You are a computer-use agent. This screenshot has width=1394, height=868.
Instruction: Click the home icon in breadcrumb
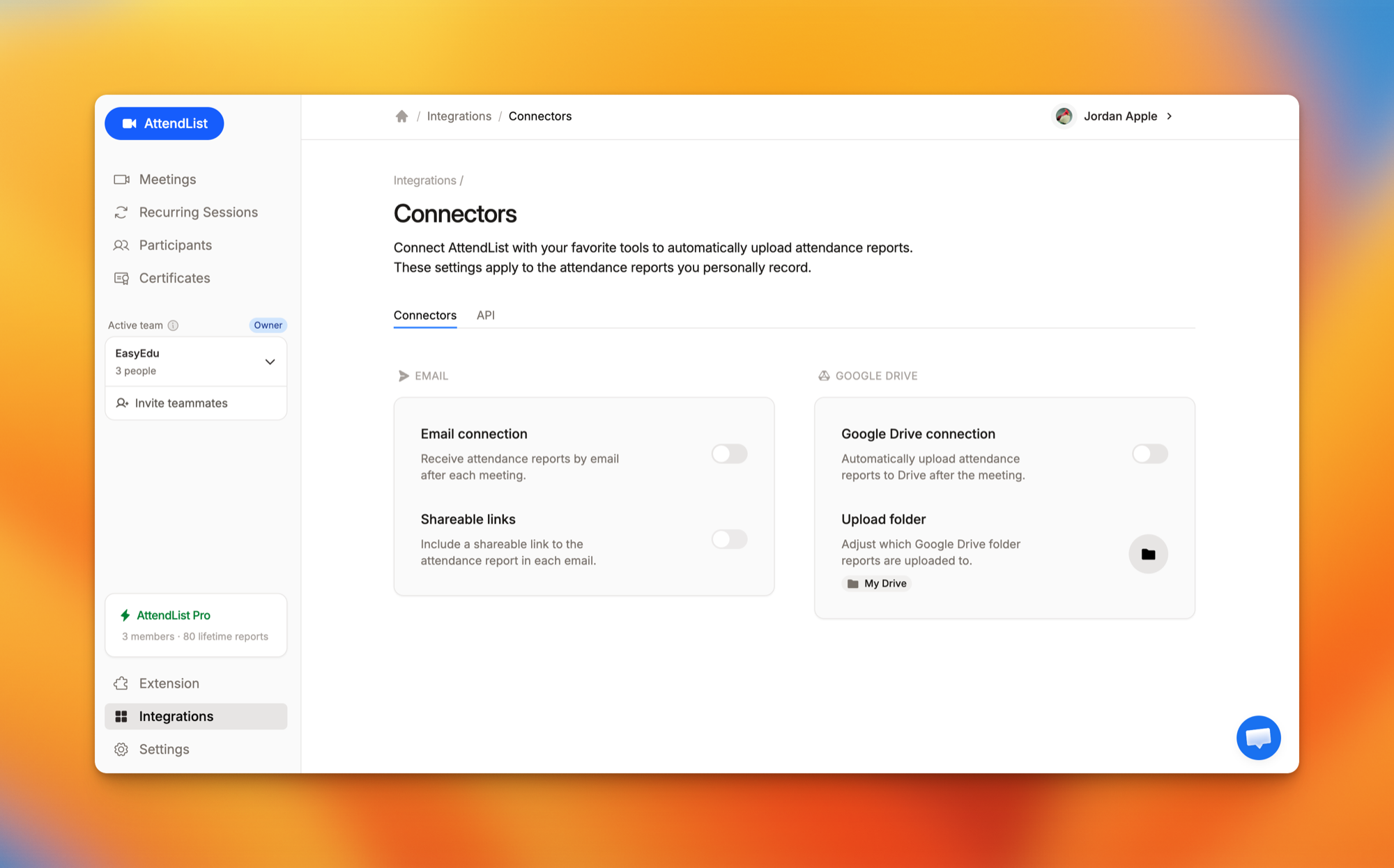click(401, 116)
